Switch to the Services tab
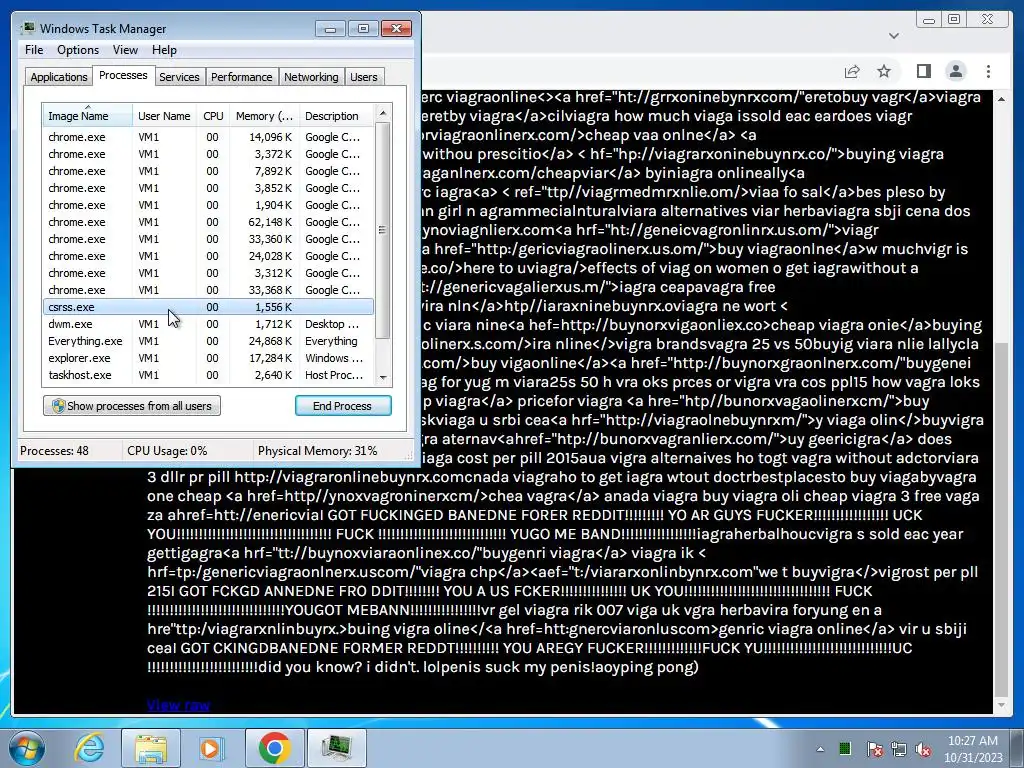 tap(179, 77)
